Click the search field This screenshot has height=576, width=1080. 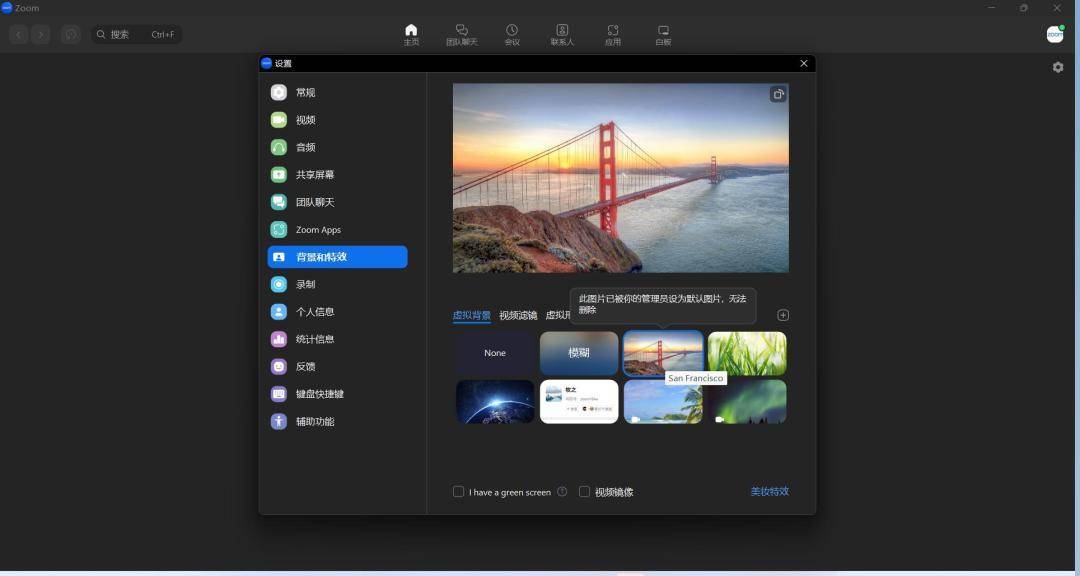tap(135, 33)
